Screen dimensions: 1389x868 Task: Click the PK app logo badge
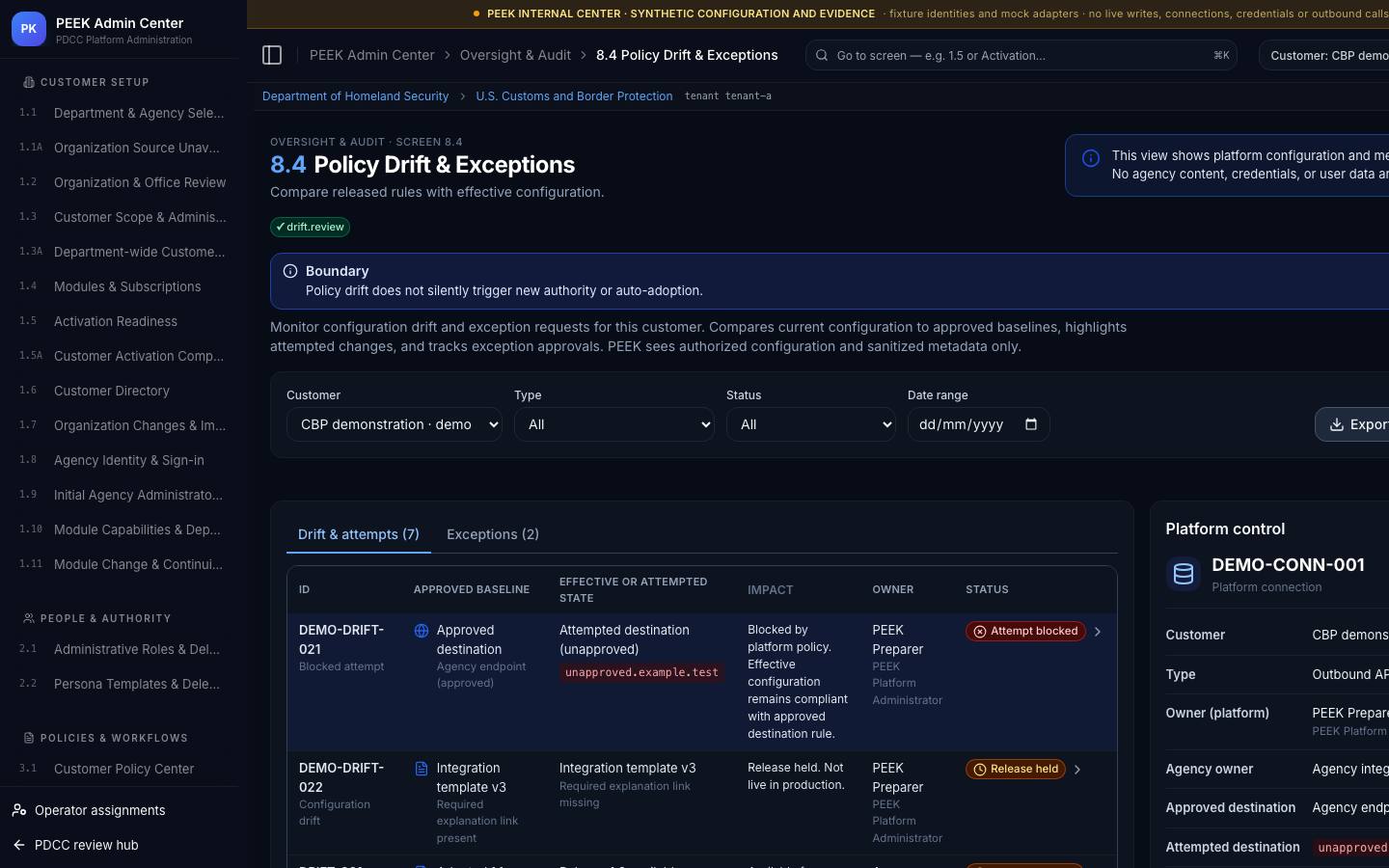(29, 29)
